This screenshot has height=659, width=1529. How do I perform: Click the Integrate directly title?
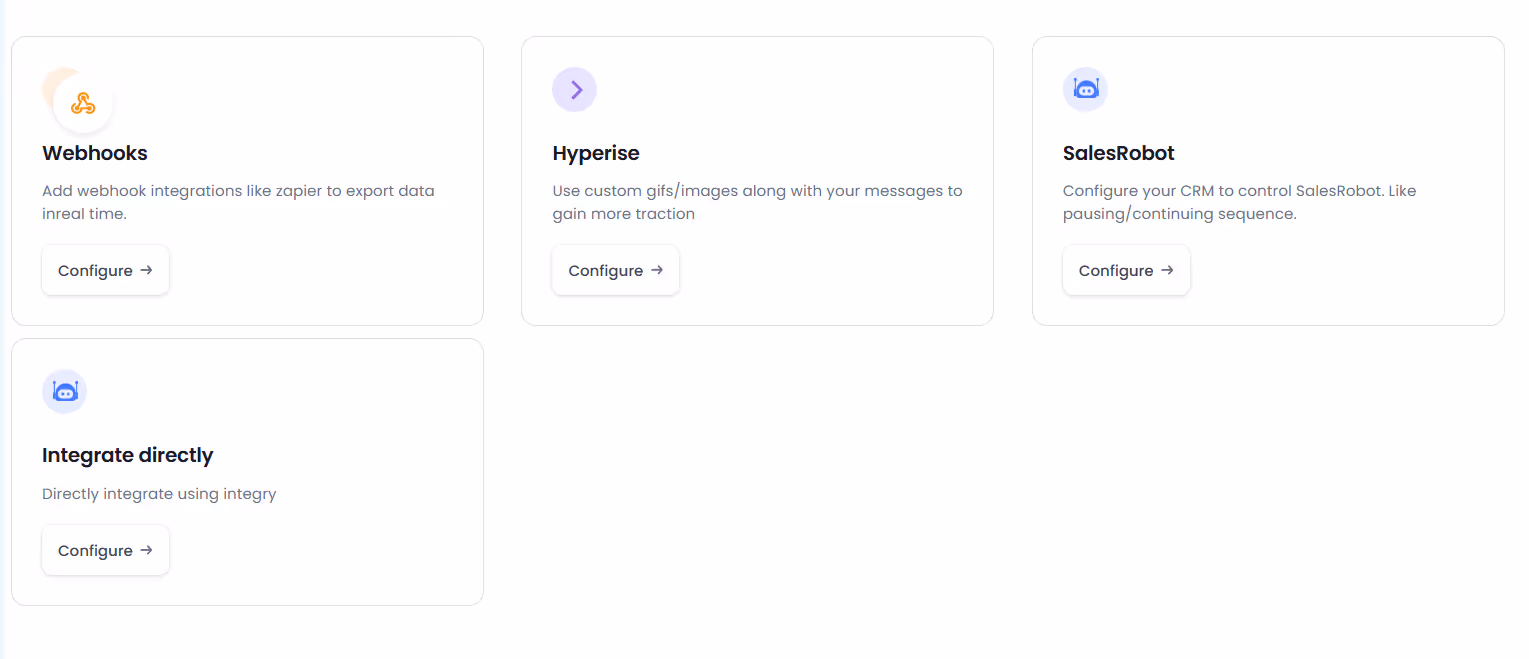[128, 455]
